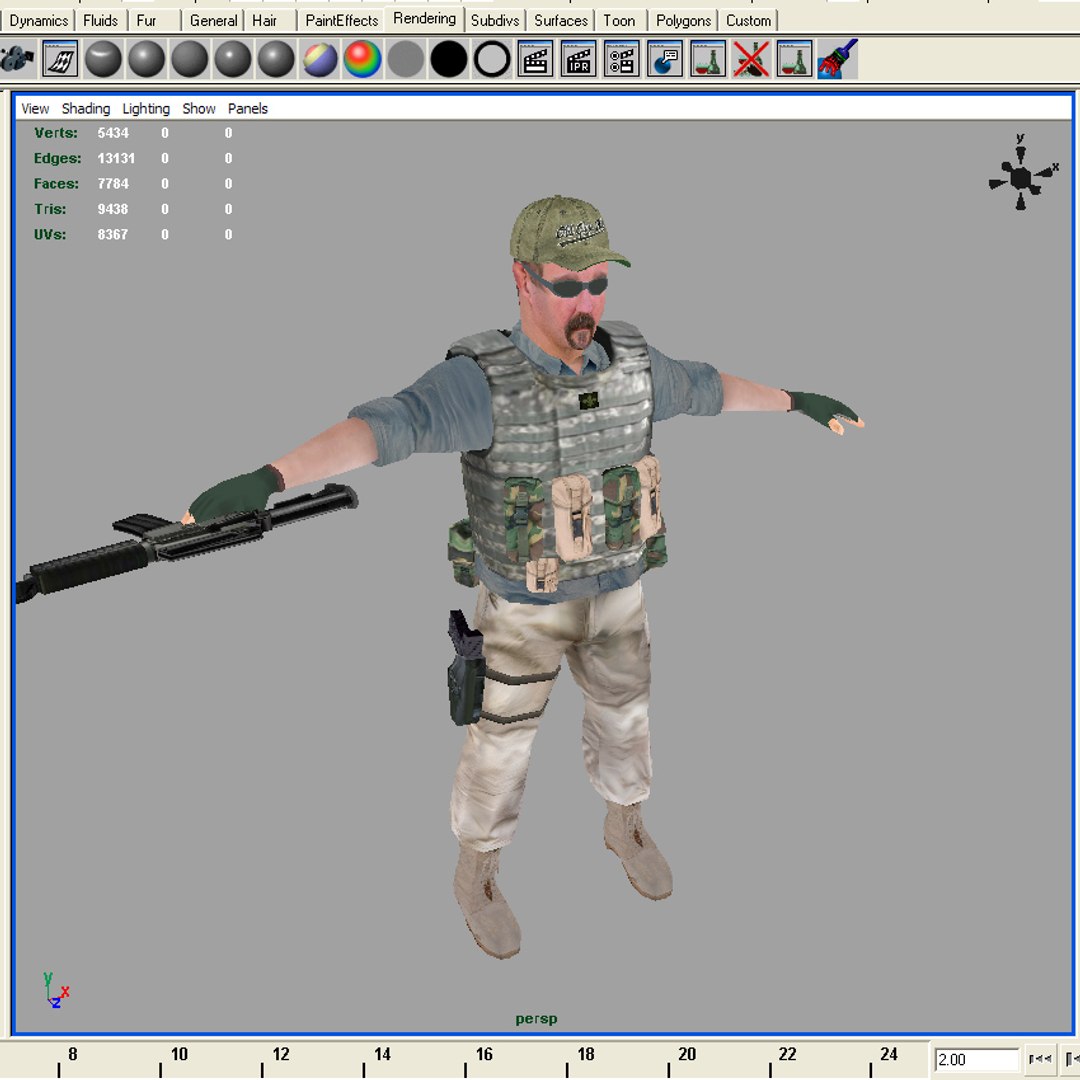Click the current frame field showing 2.00
The image size is (1080, 1080).
coord(977,1059)
